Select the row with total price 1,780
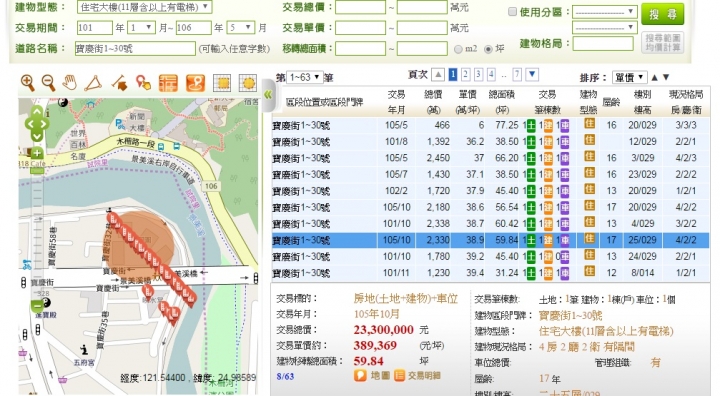 (x=491, y=257)
